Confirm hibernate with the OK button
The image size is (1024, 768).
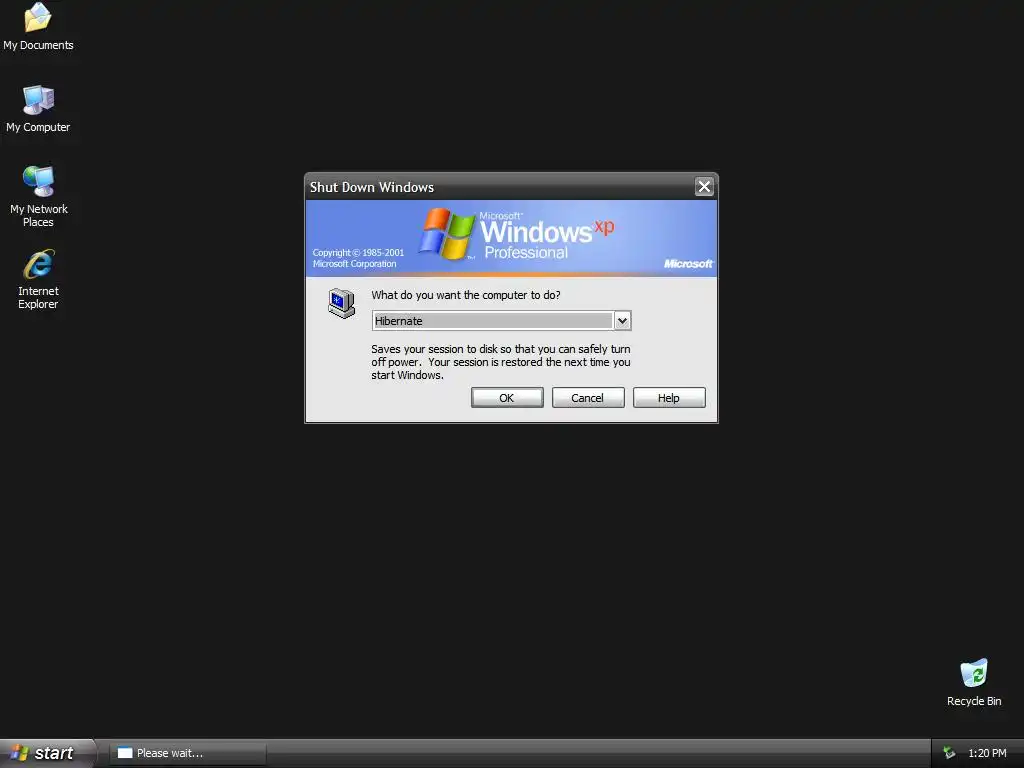[507, 398]
